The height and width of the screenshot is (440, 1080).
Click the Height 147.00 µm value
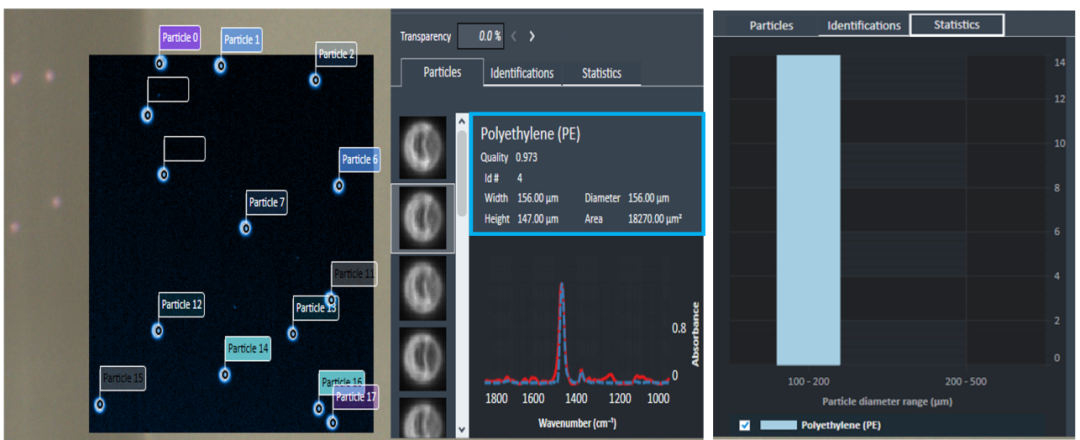coord(538,220)
